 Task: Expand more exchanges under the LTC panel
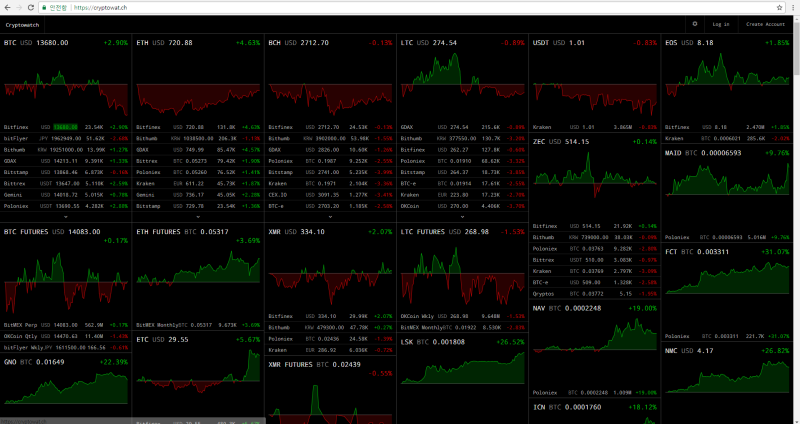pos(462,217)
